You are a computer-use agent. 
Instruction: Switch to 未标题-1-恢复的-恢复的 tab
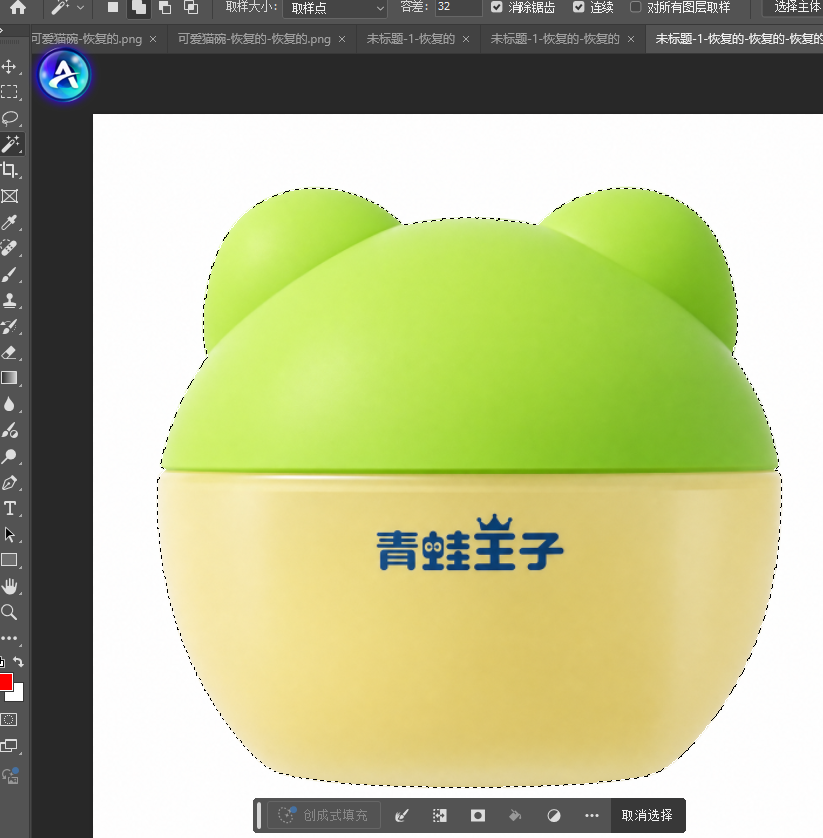555,39
